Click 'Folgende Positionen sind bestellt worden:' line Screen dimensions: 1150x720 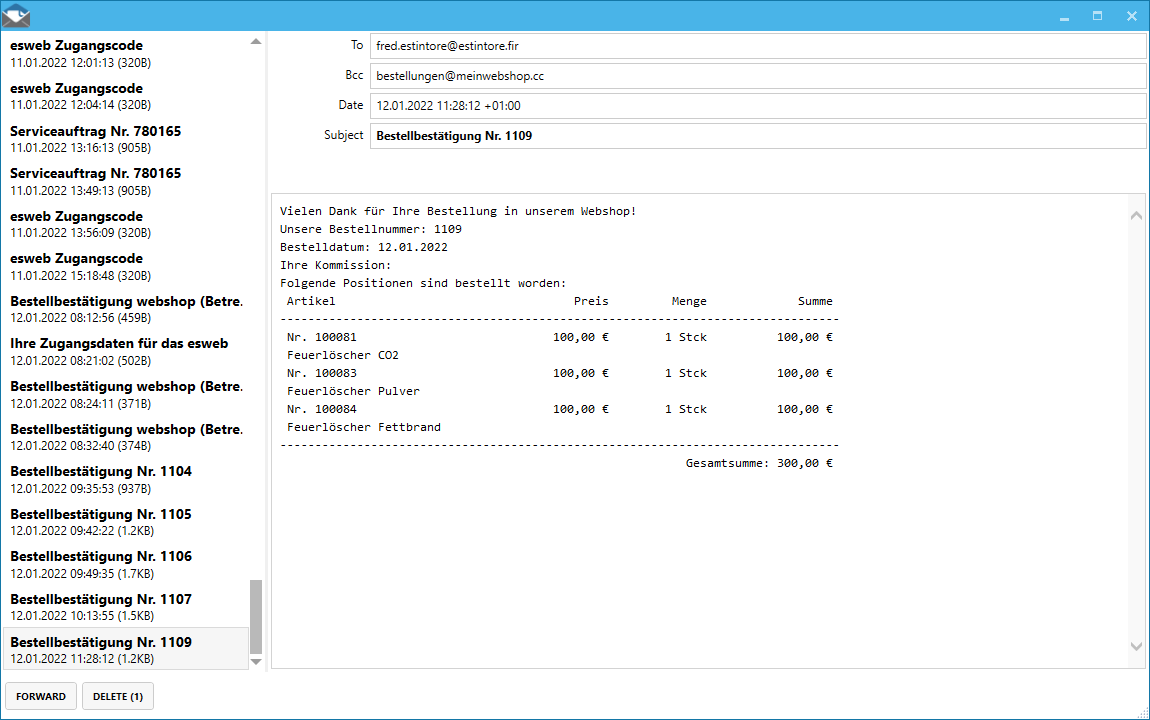point(423,283)
